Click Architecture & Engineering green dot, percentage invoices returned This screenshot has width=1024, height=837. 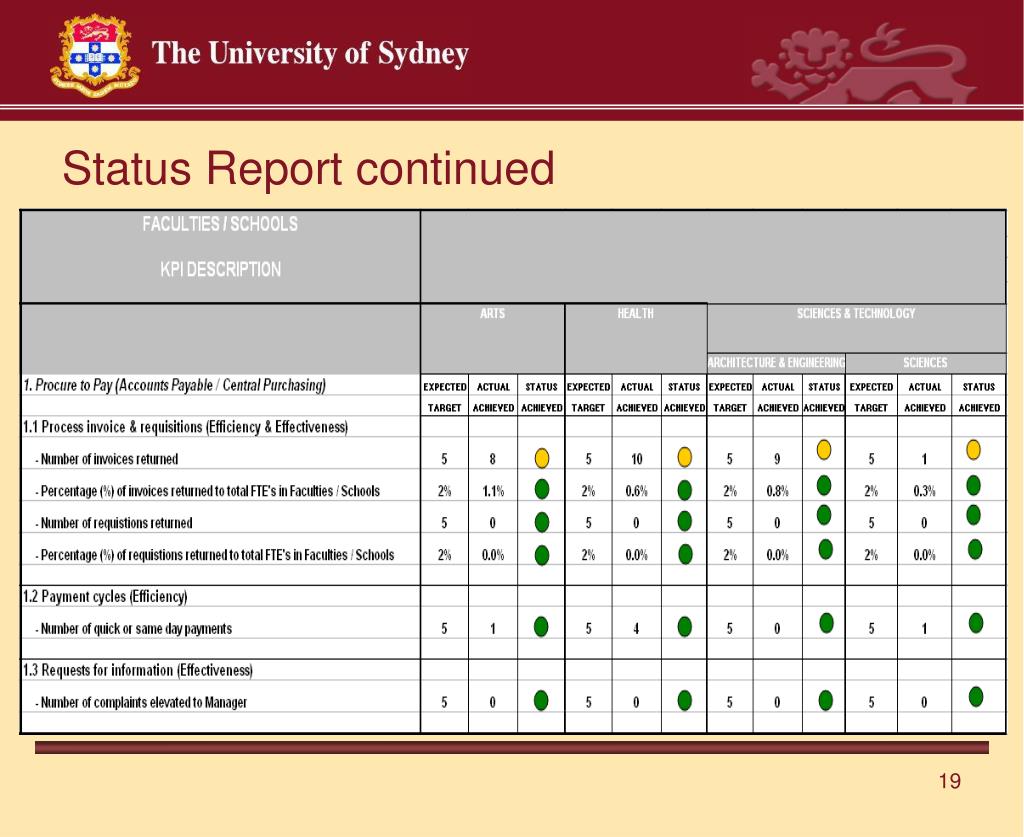[824, 485]
